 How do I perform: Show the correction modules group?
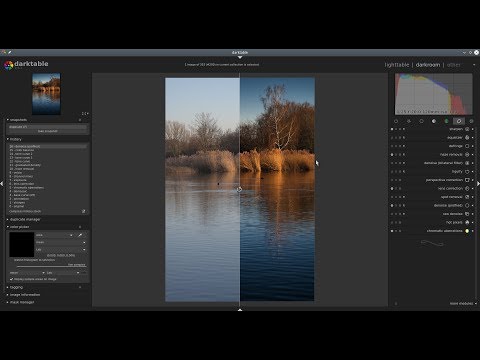(459, 121)
